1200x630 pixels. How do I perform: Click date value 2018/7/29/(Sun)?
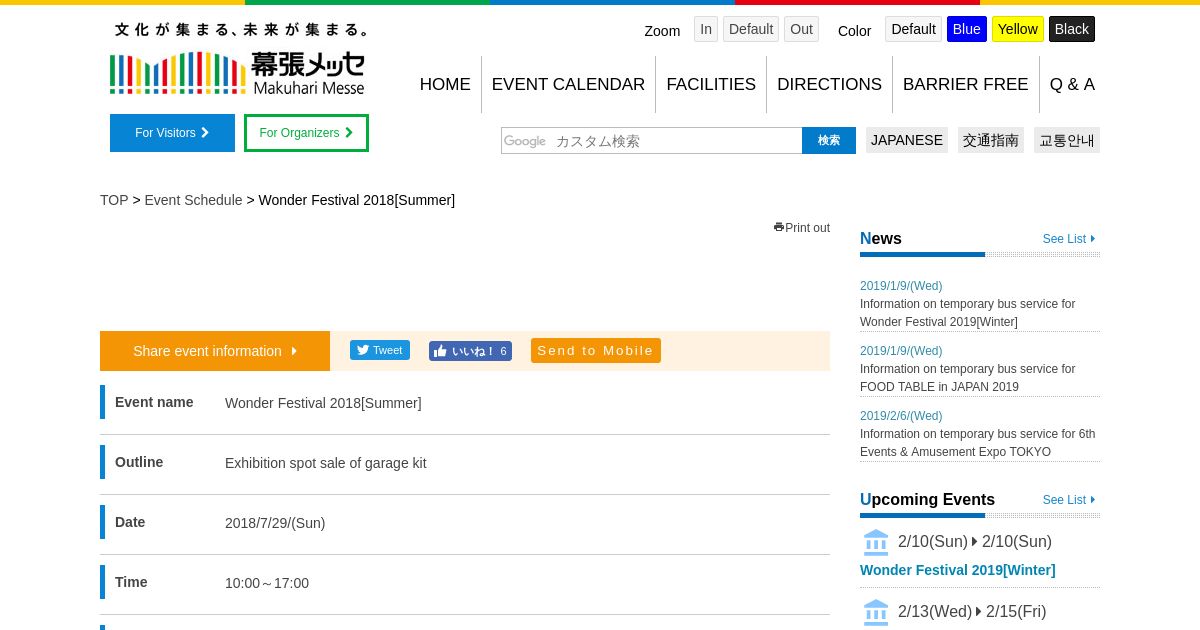(x=275, y=523)
